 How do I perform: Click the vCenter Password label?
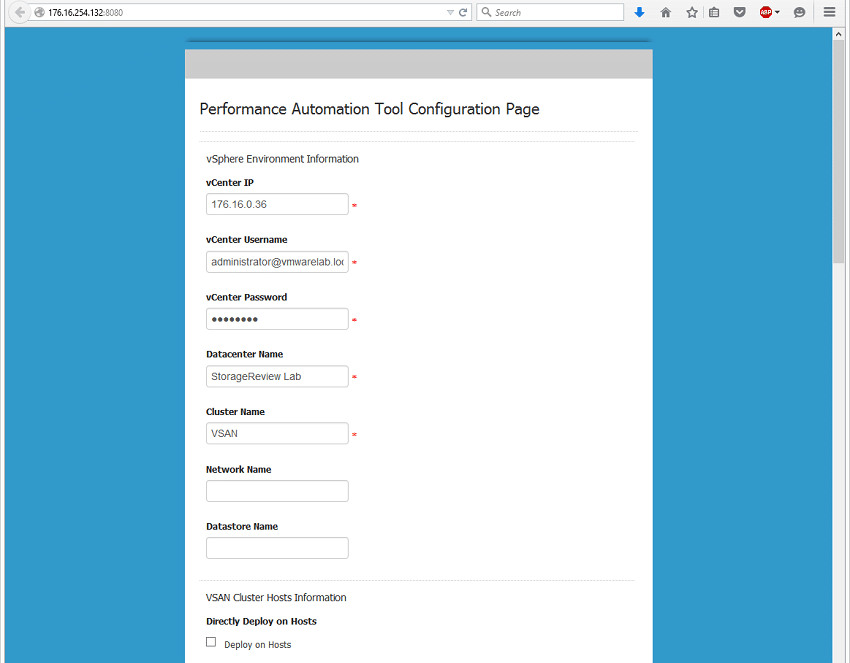[247, 297]
